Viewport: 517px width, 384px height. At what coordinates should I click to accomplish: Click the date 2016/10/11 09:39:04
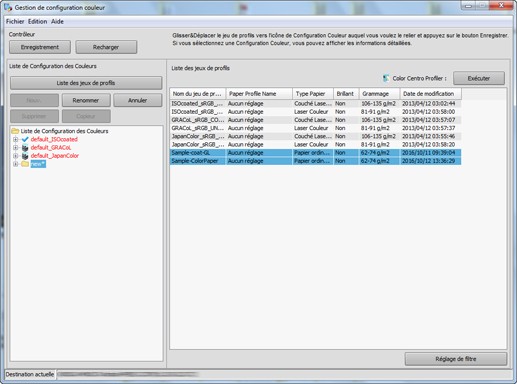[x=429, y=153]
